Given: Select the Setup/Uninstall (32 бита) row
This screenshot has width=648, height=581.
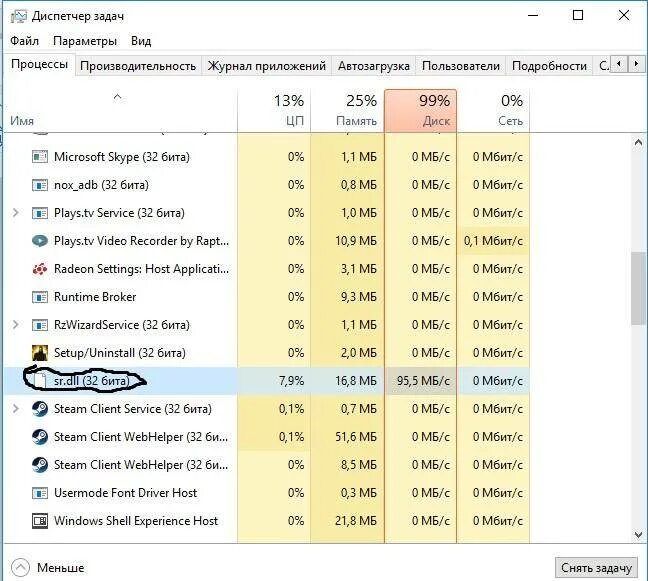Looking at the screenshot, I should coord(267,353).
